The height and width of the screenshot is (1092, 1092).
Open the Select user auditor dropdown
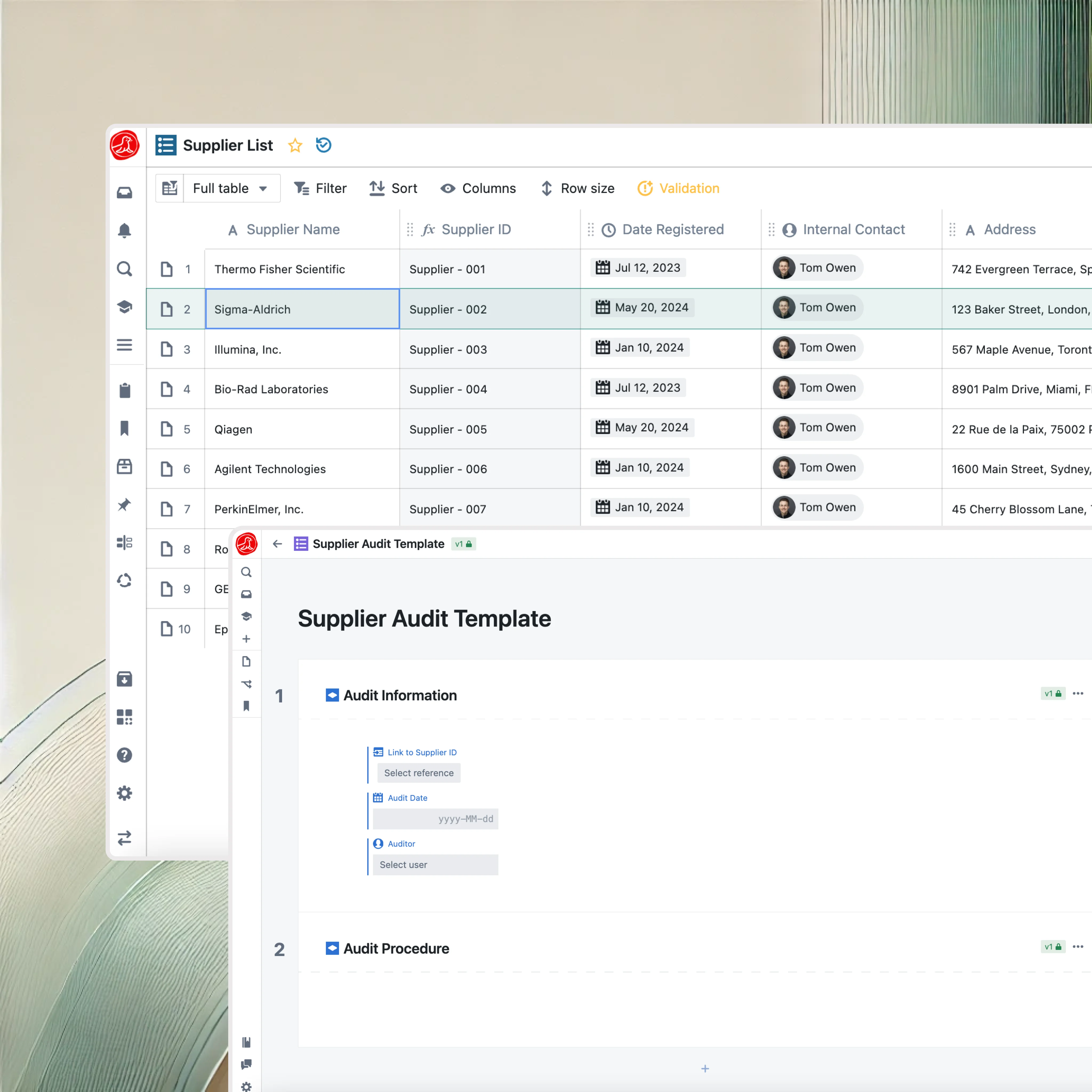[436, 865]
